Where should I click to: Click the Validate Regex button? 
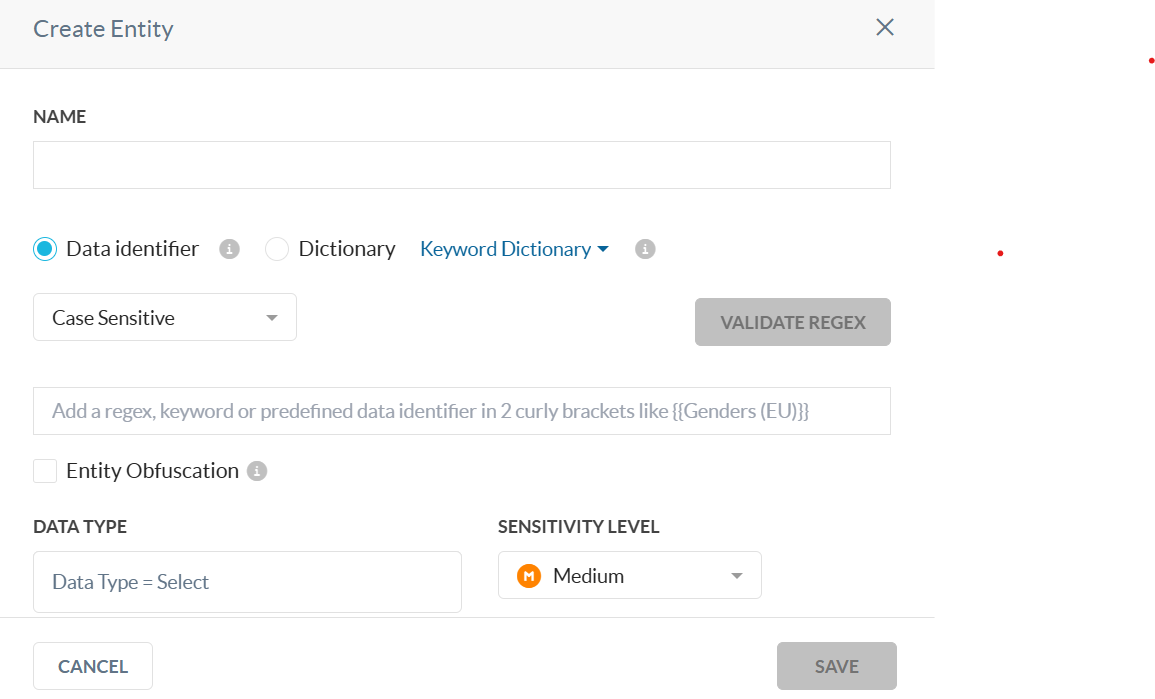pyautogui.click(x=793, y=322)
